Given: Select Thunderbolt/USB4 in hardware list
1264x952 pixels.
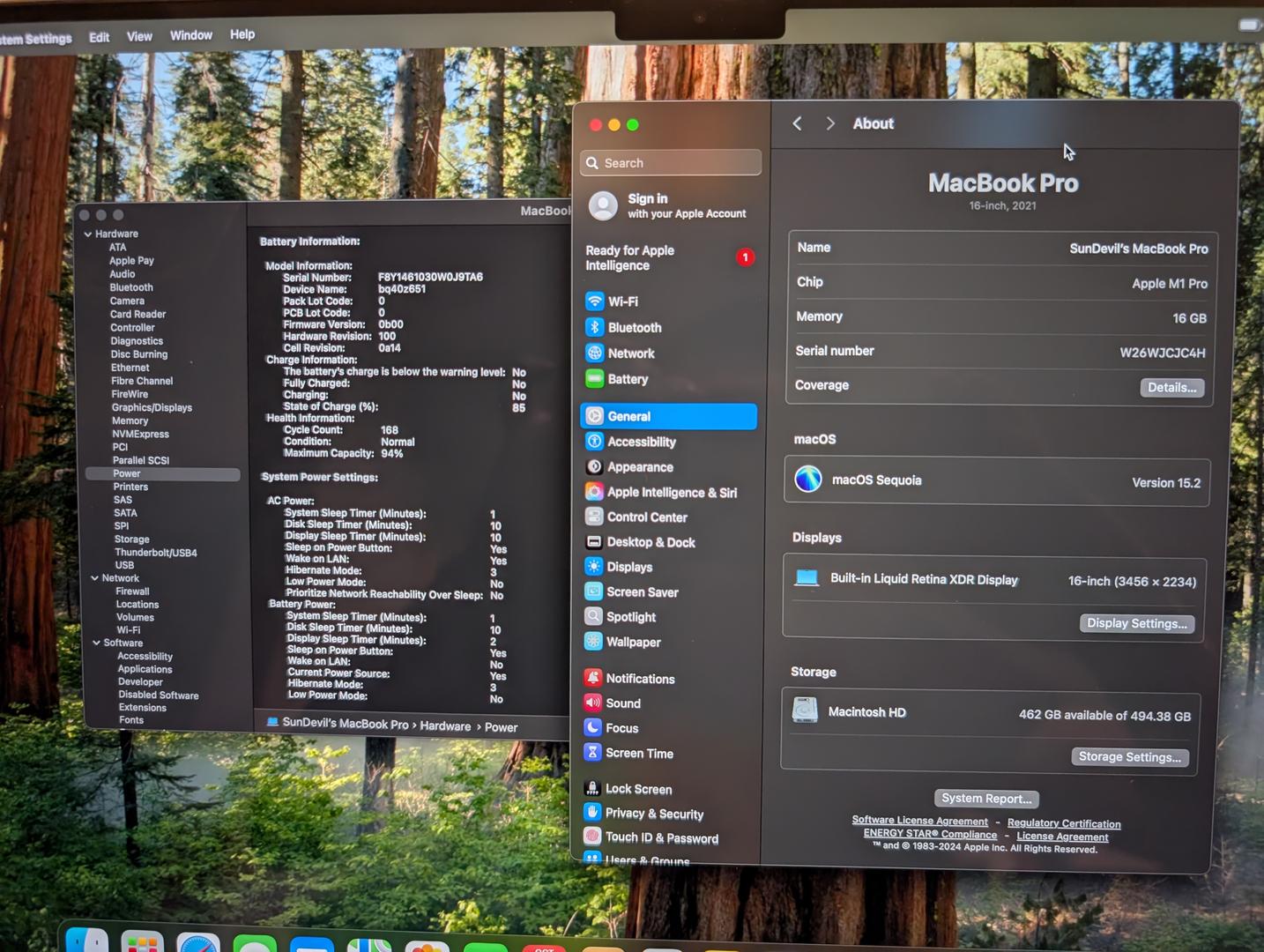Looking at the screenshot, I should coord(156,553).
